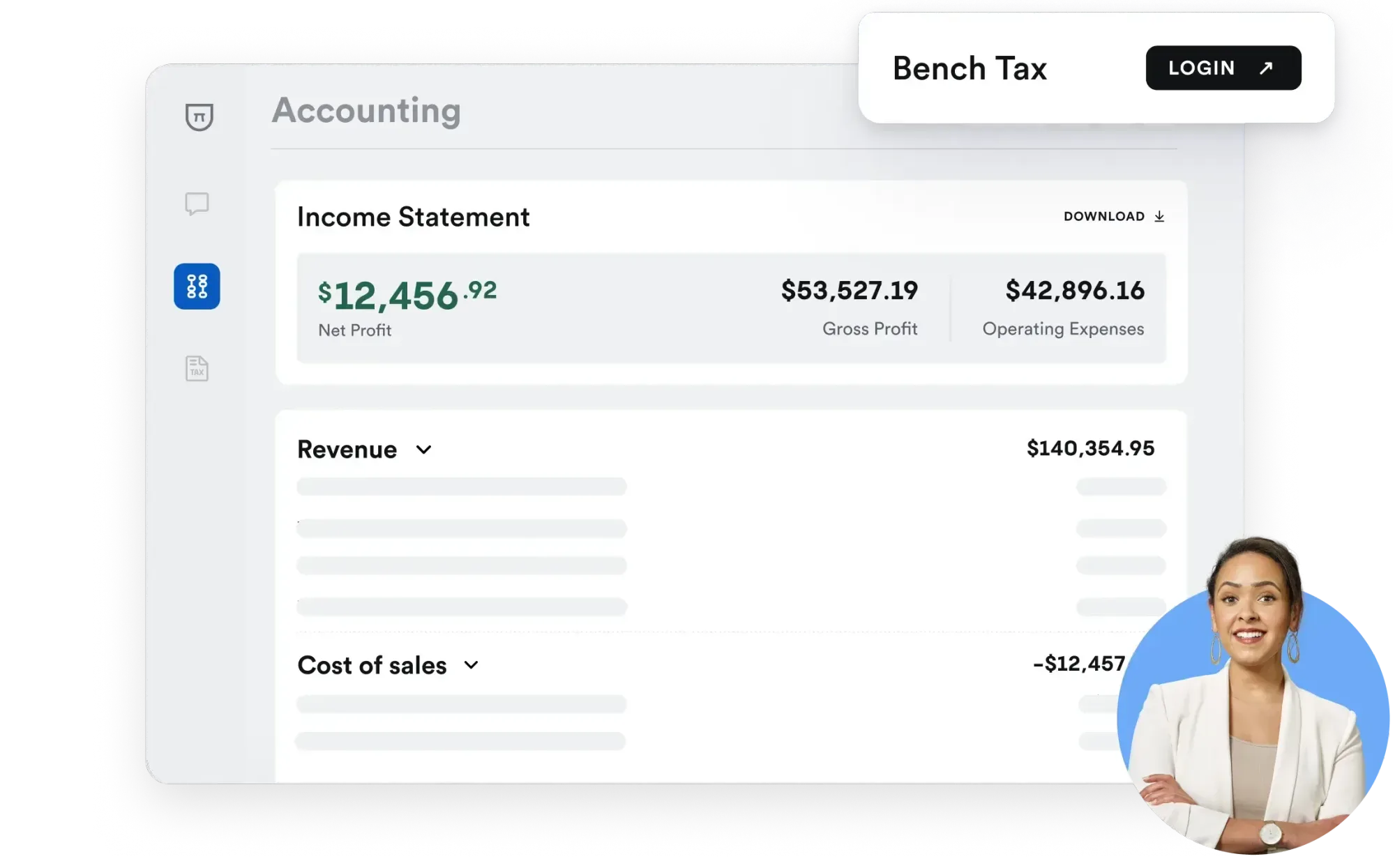Select the $53,527.19 value

[850, 290]
